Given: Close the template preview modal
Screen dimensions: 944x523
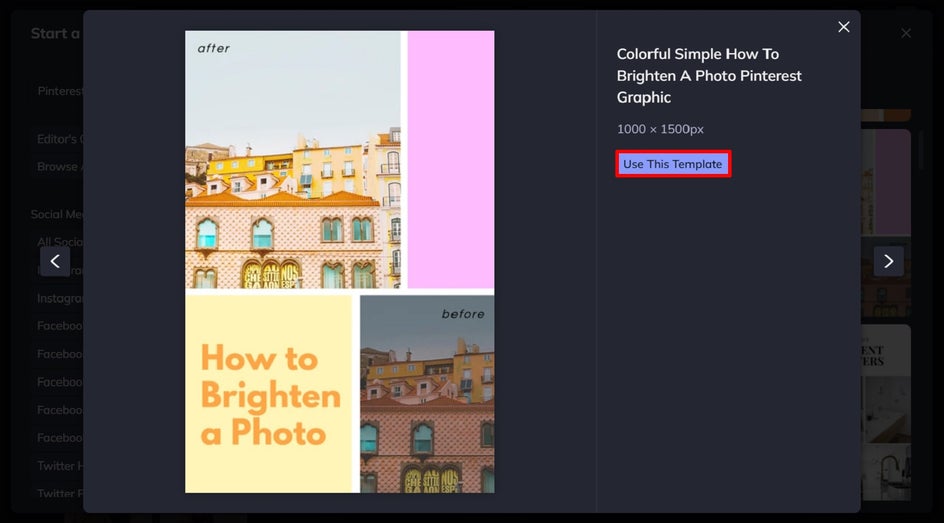Looking at the screenshot, I should pyautogui.click(x=844, y=27).
